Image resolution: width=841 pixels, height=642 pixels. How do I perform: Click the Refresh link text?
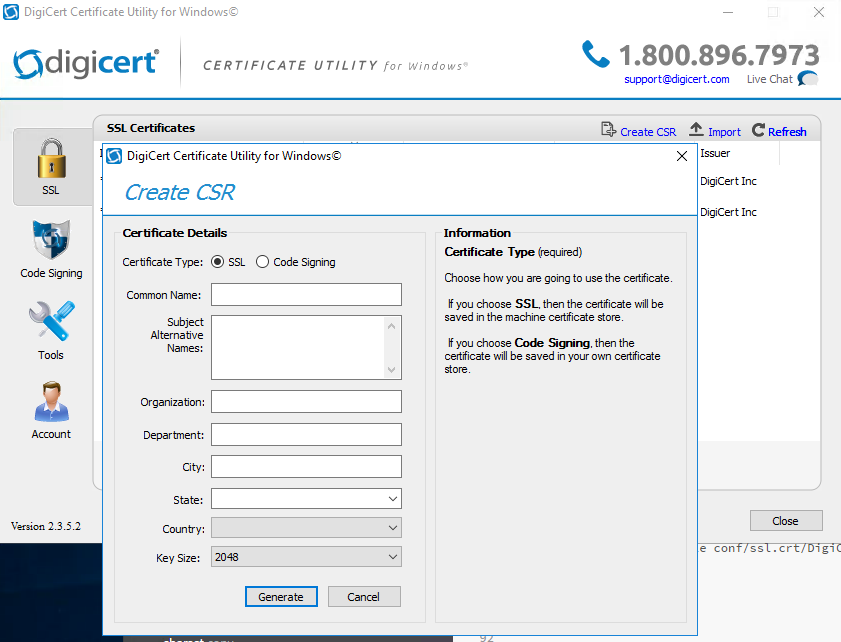click(787, 132)
